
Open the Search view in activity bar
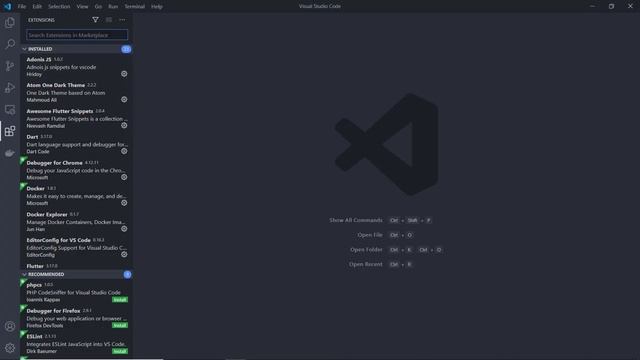10,44
